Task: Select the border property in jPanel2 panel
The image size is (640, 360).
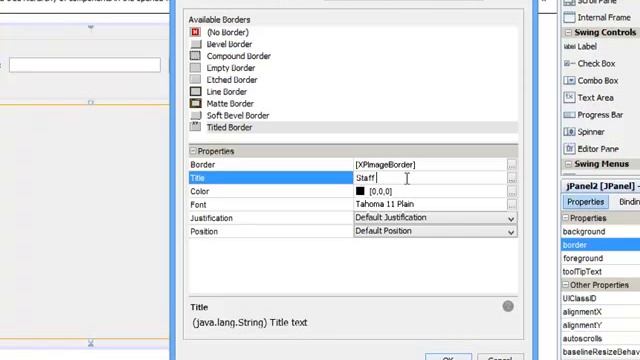Action: [x=600, y=245]
